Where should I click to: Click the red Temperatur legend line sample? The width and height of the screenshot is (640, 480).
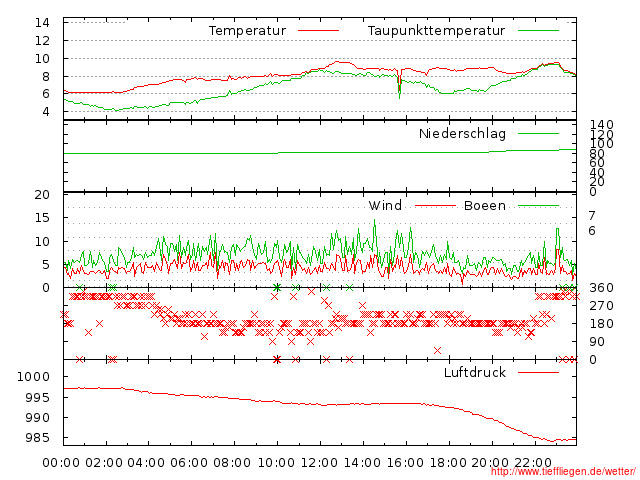(x=318, y=31)
